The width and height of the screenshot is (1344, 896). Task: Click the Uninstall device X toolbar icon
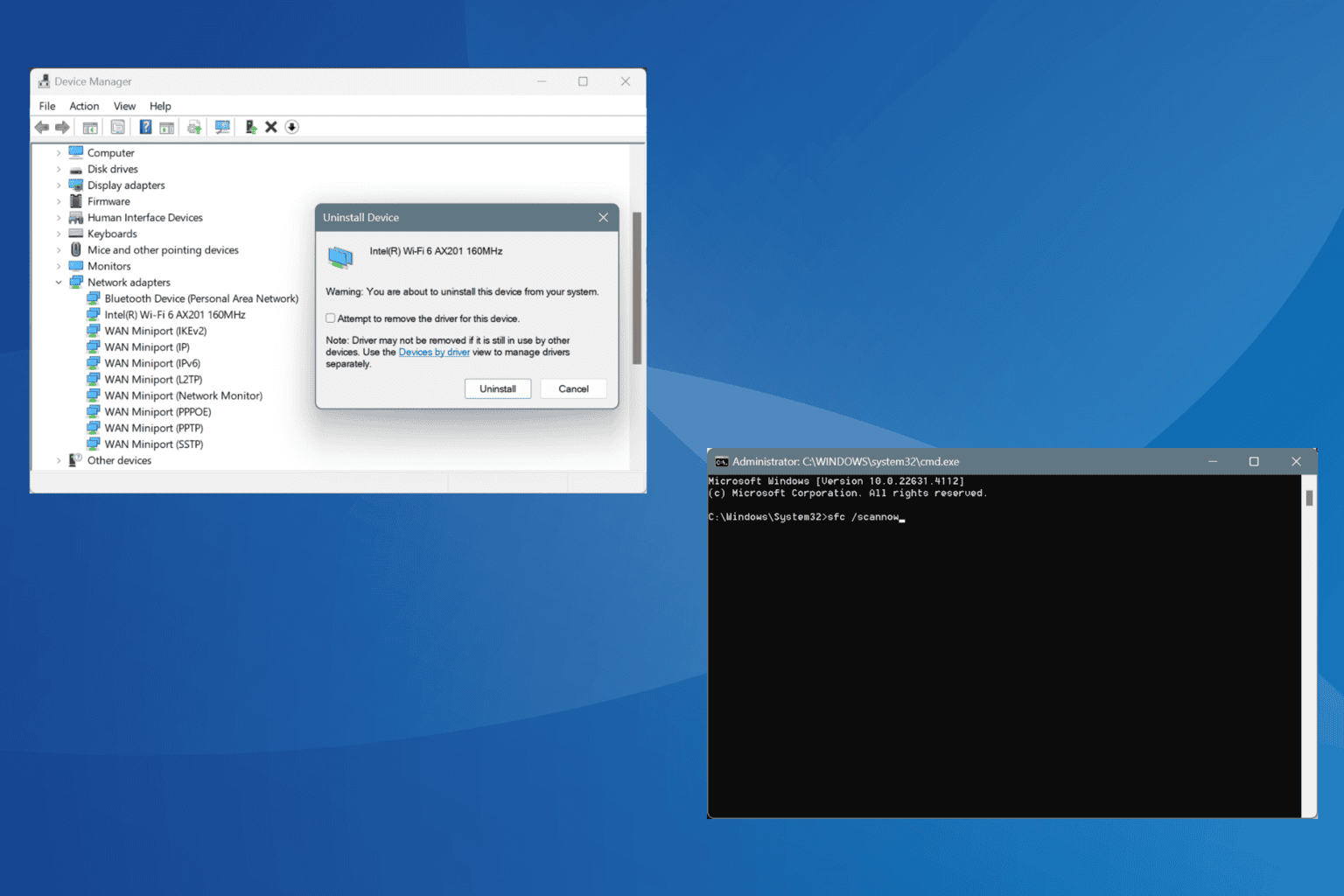pos(271,127)
